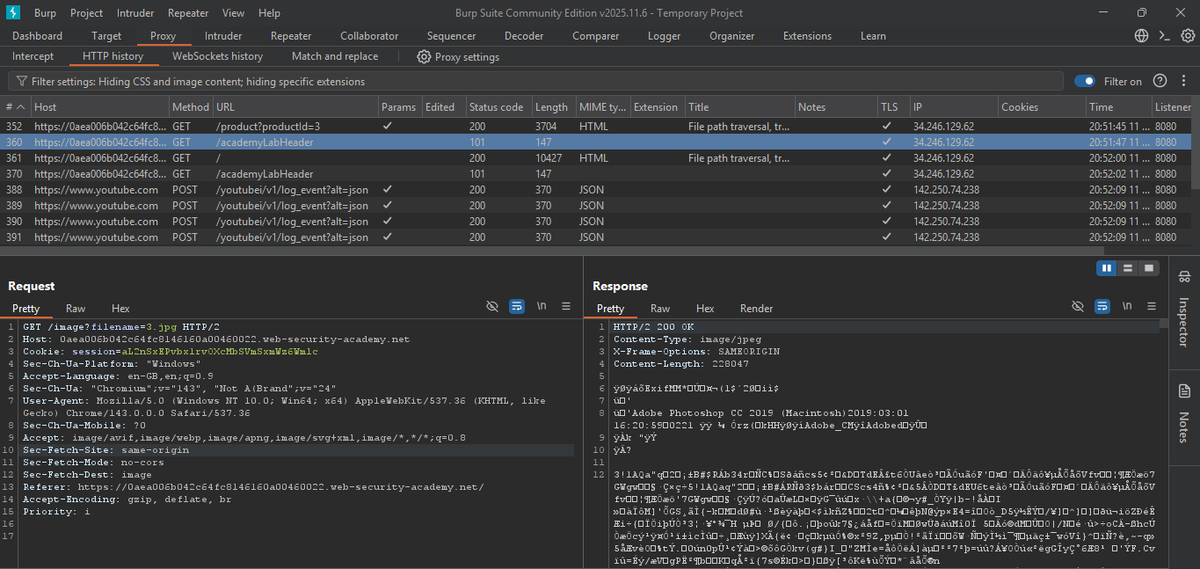Viewport: 1200px width, 569px height.
Task: Open the filter help question mark icon
Action: click(1159, 81)
